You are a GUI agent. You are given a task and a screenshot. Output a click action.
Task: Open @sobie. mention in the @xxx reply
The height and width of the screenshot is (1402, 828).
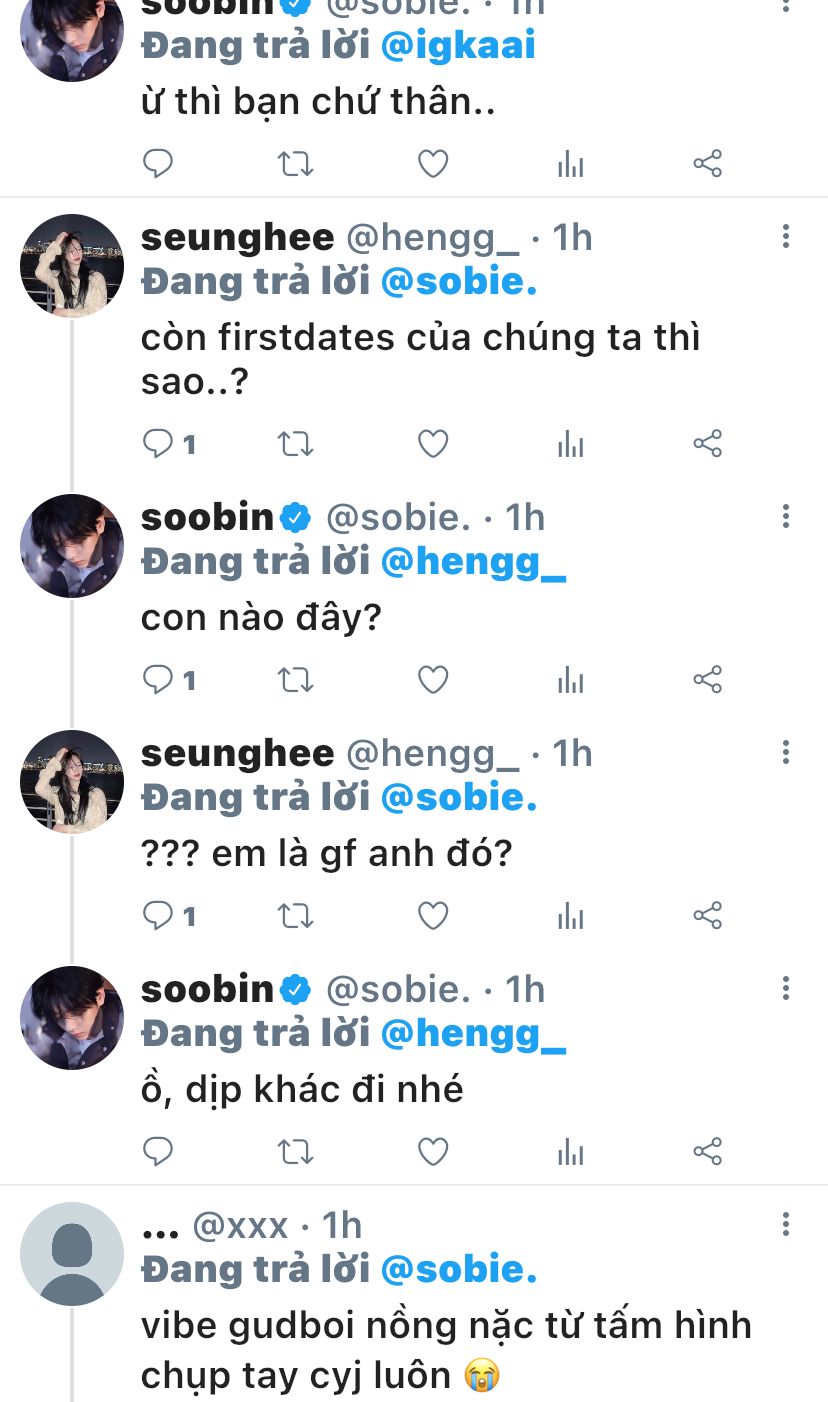[459, 1270]
